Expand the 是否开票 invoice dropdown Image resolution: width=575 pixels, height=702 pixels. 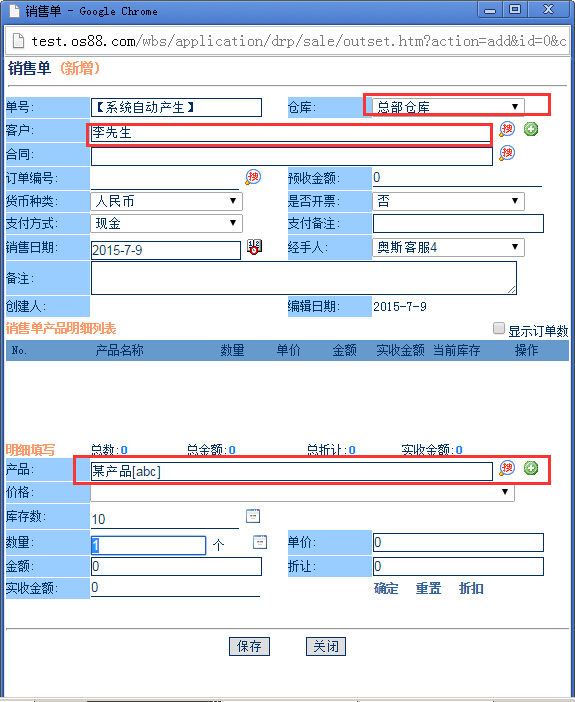click(448, 201)
